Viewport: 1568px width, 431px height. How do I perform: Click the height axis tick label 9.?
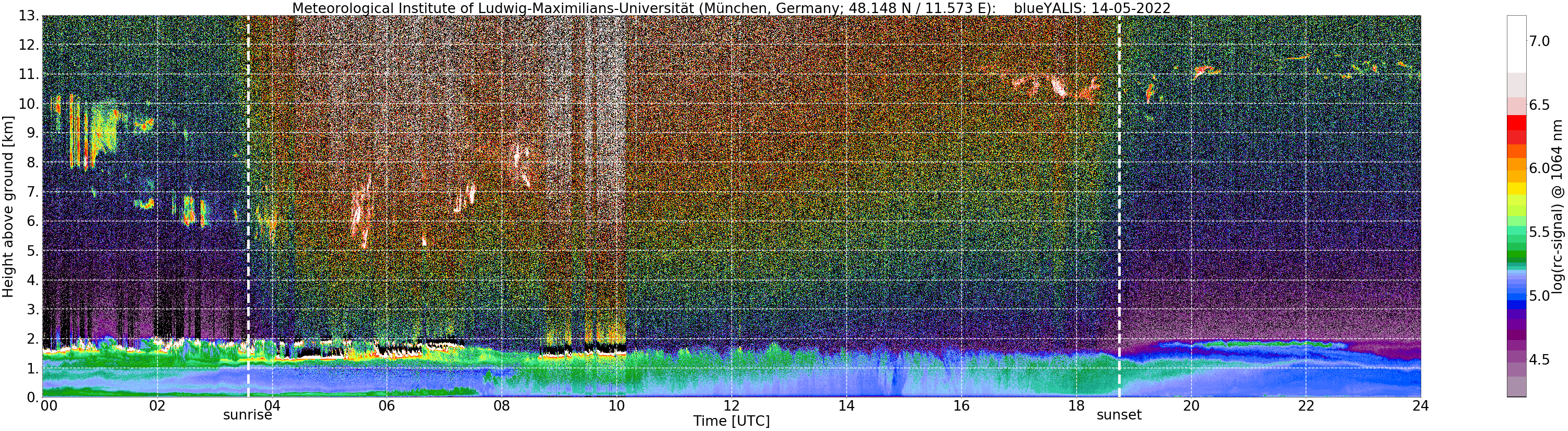coord(33,133)
